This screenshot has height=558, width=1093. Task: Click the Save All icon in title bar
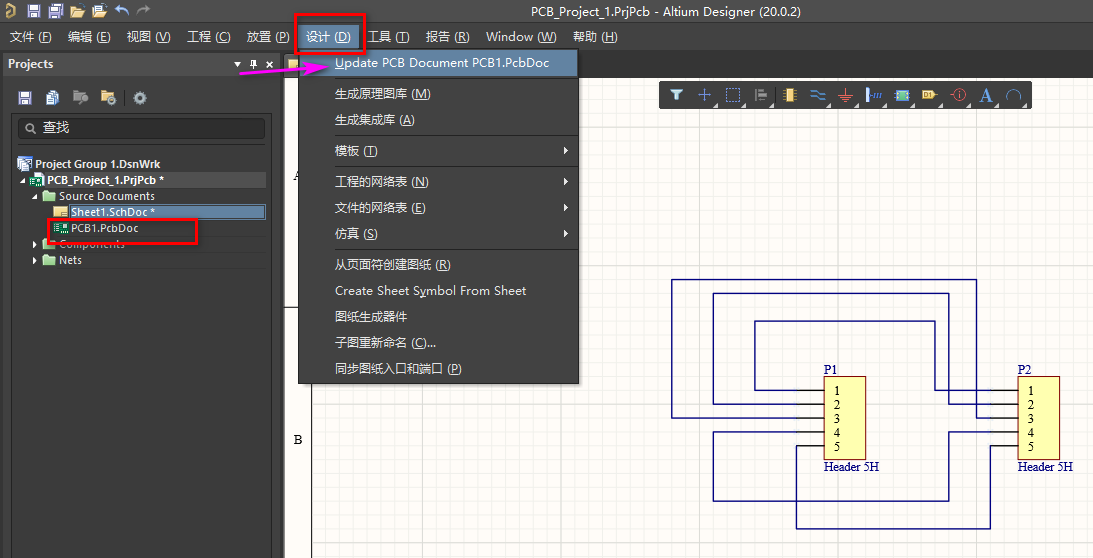[x=55, y=10]
